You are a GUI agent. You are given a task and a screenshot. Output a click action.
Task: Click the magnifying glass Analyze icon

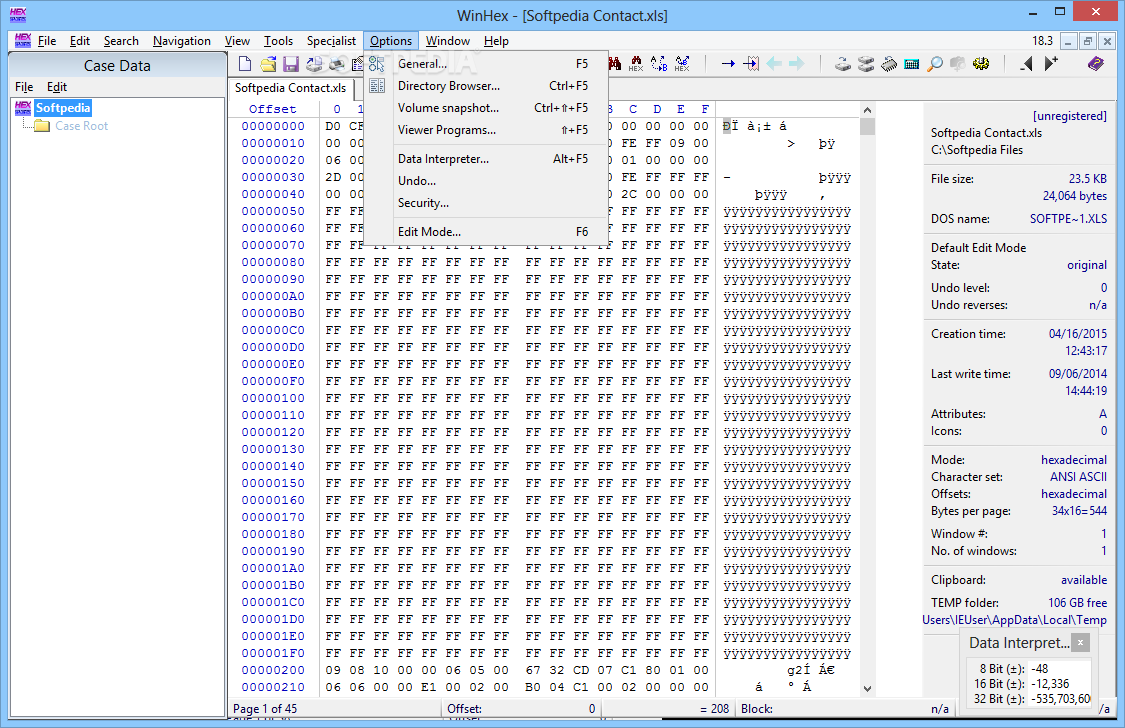coord(935,64)
